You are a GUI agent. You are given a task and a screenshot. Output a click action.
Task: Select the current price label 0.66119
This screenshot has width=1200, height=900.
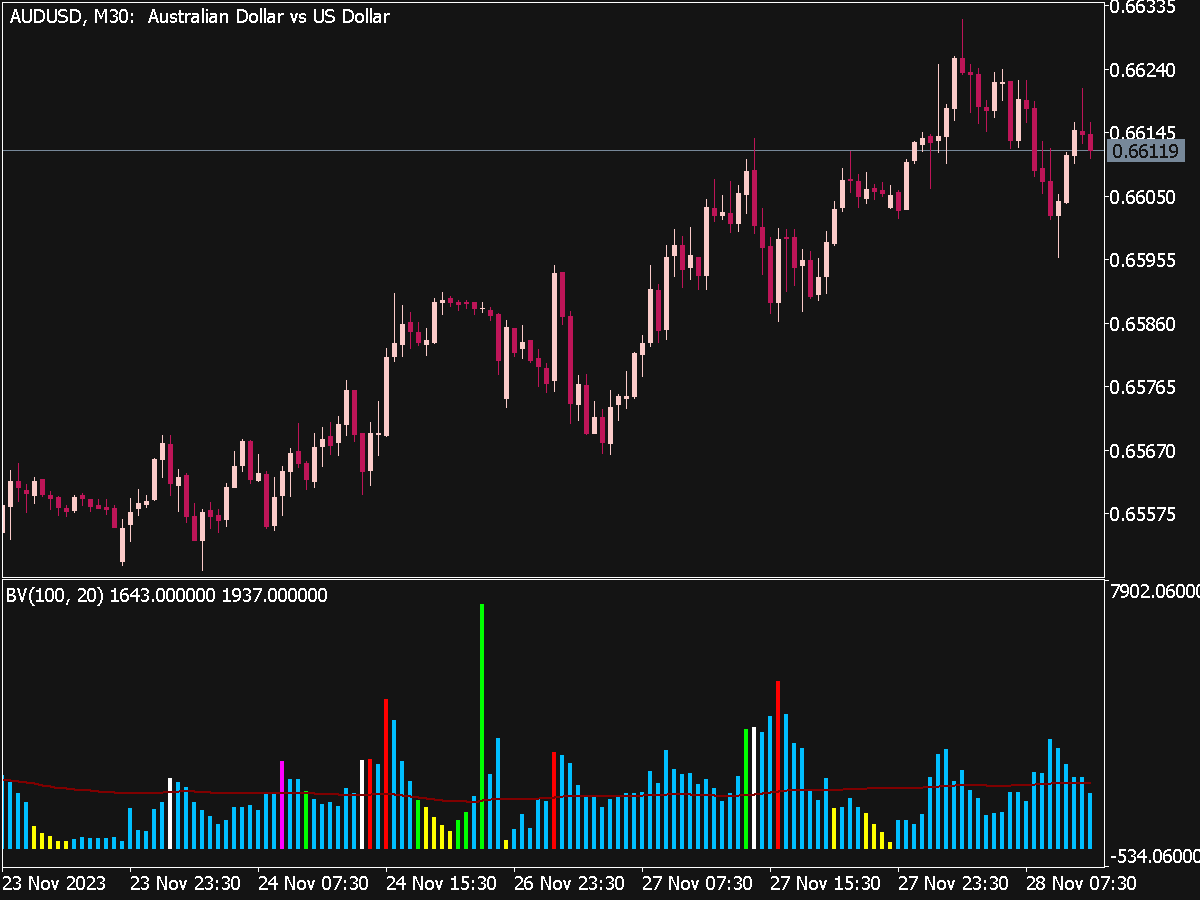(1148, 151)
